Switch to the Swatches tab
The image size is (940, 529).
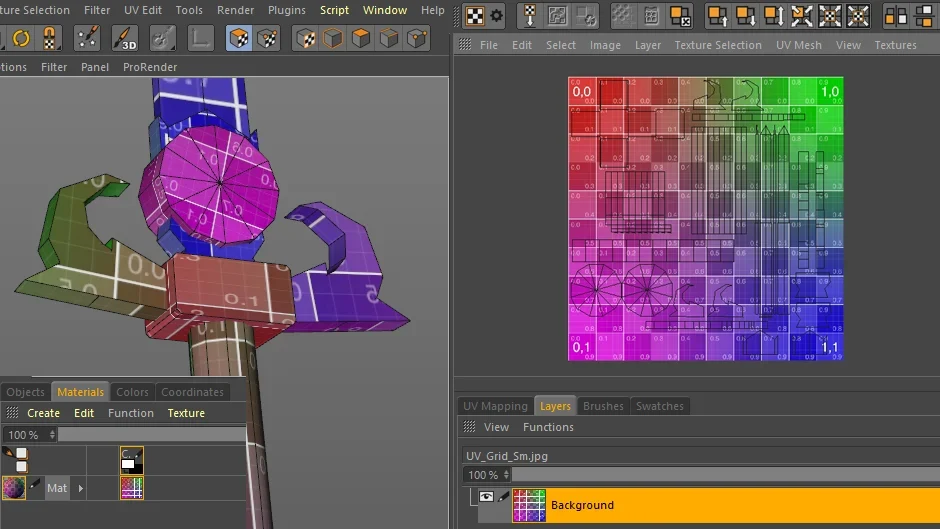click(x=659, y=406)
